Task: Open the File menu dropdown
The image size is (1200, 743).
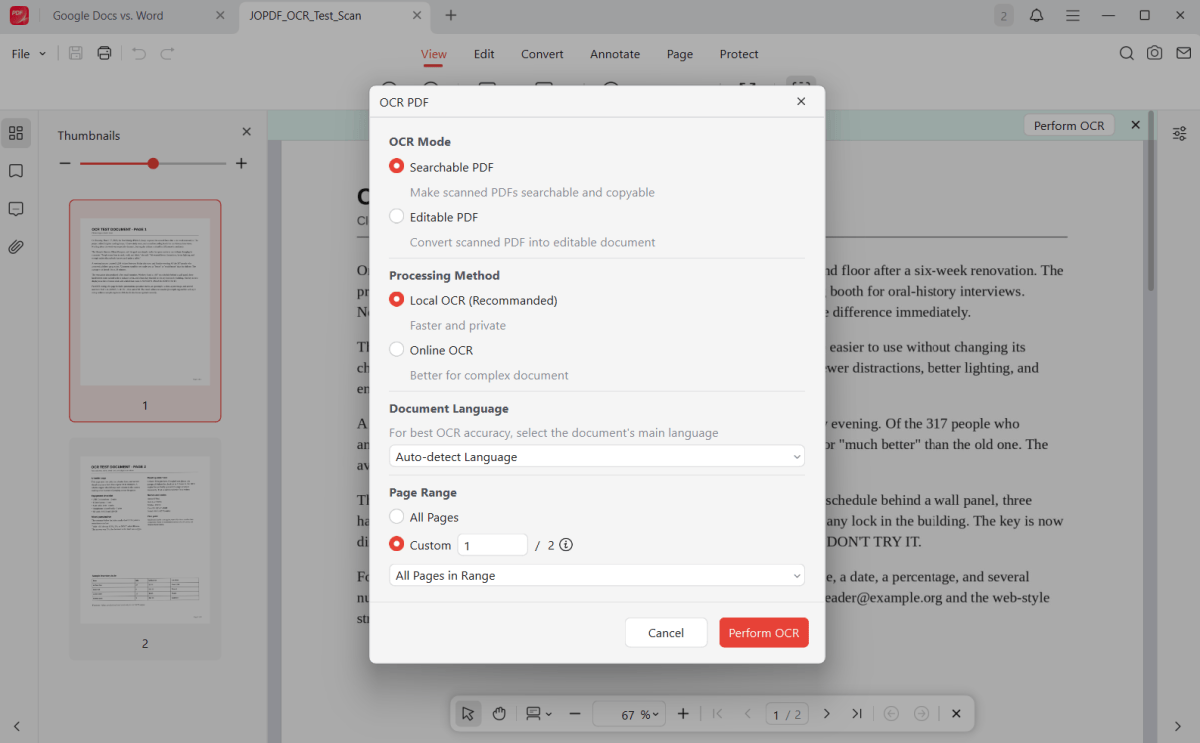Action: 29,54
